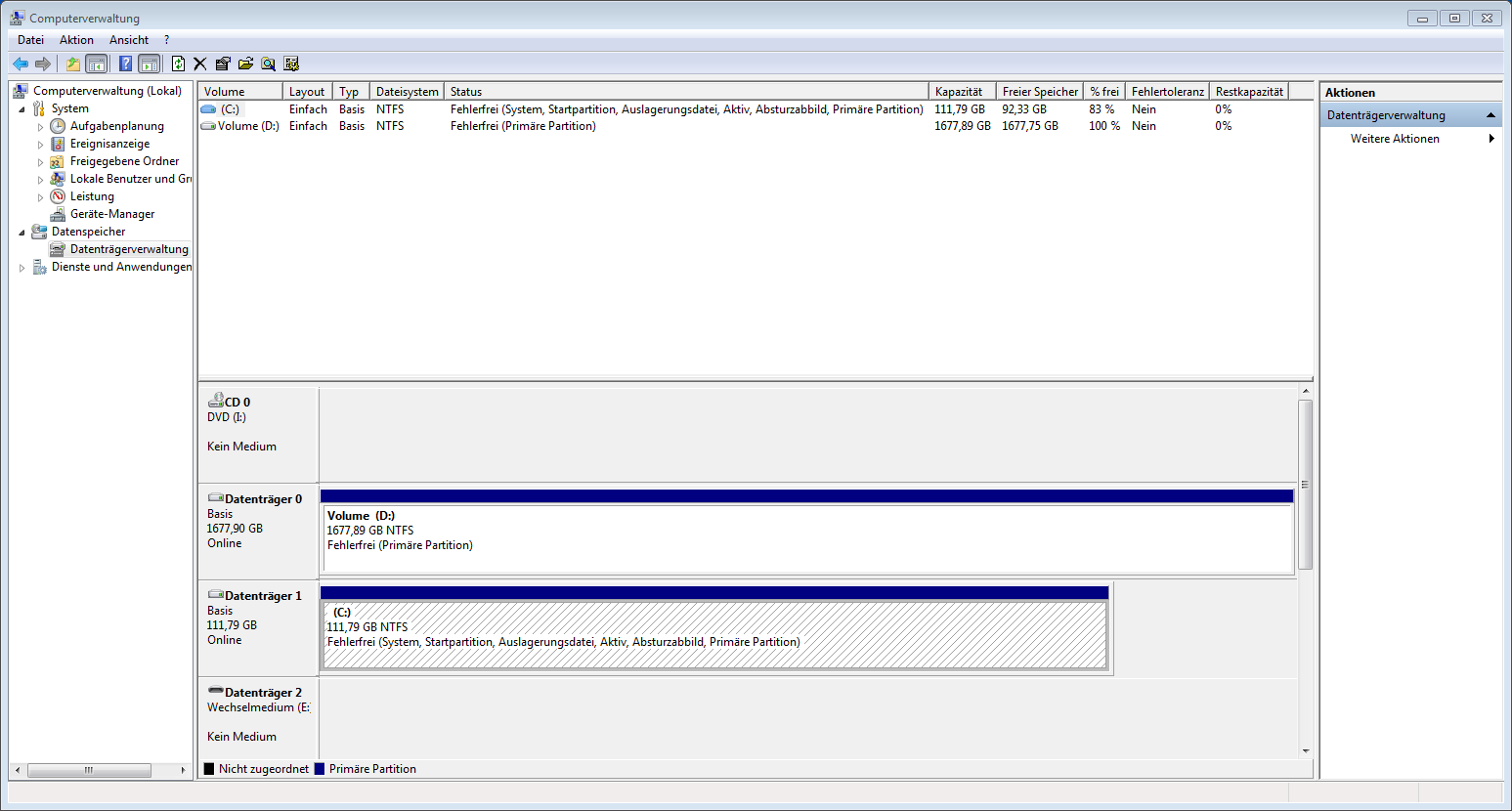Sort by the Kapazität column header

click(962, 91)
